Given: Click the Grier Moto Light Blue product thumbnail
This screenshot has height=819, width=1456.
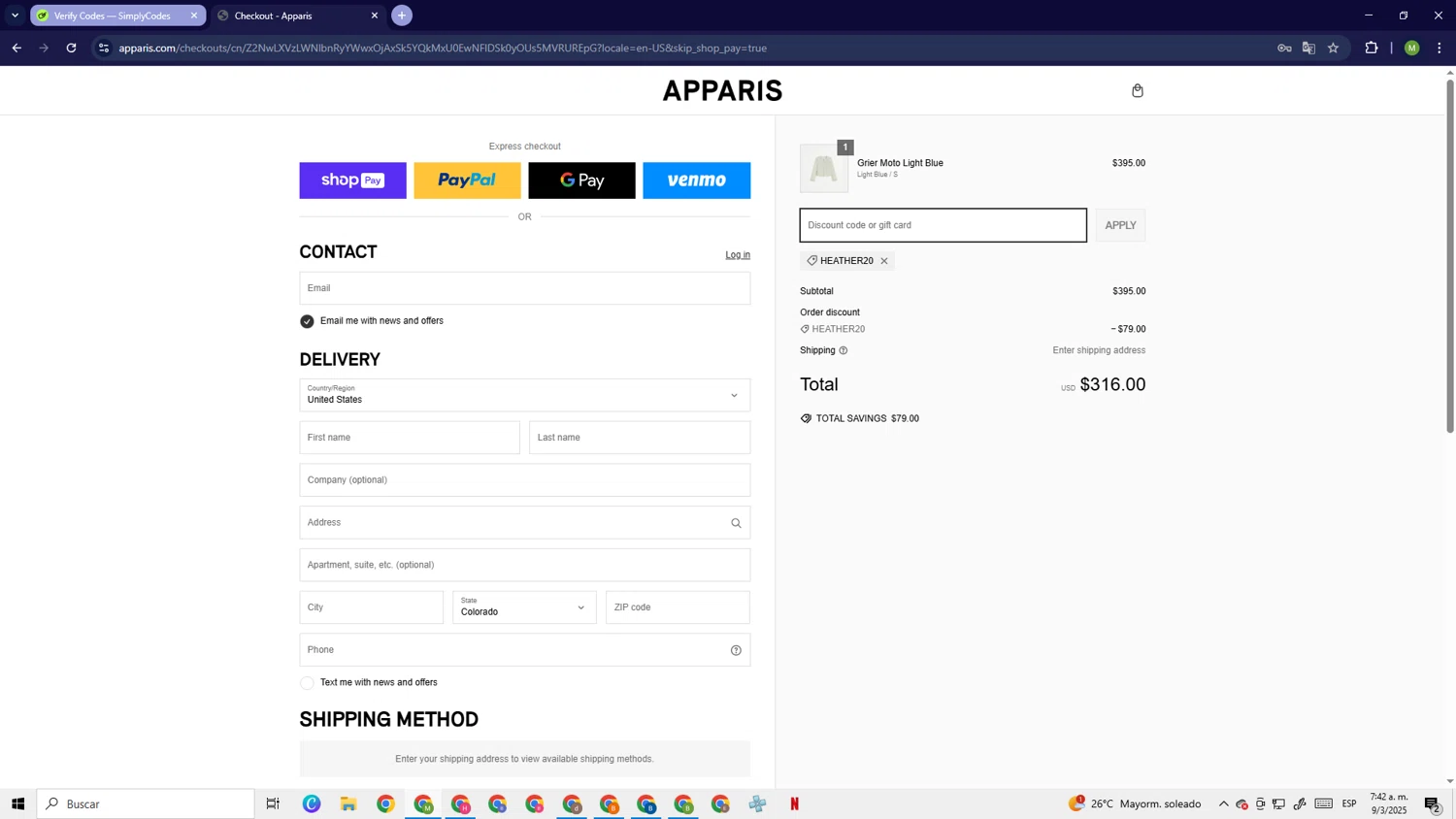Looking at the screenshot, I should (x=824, y=168).
